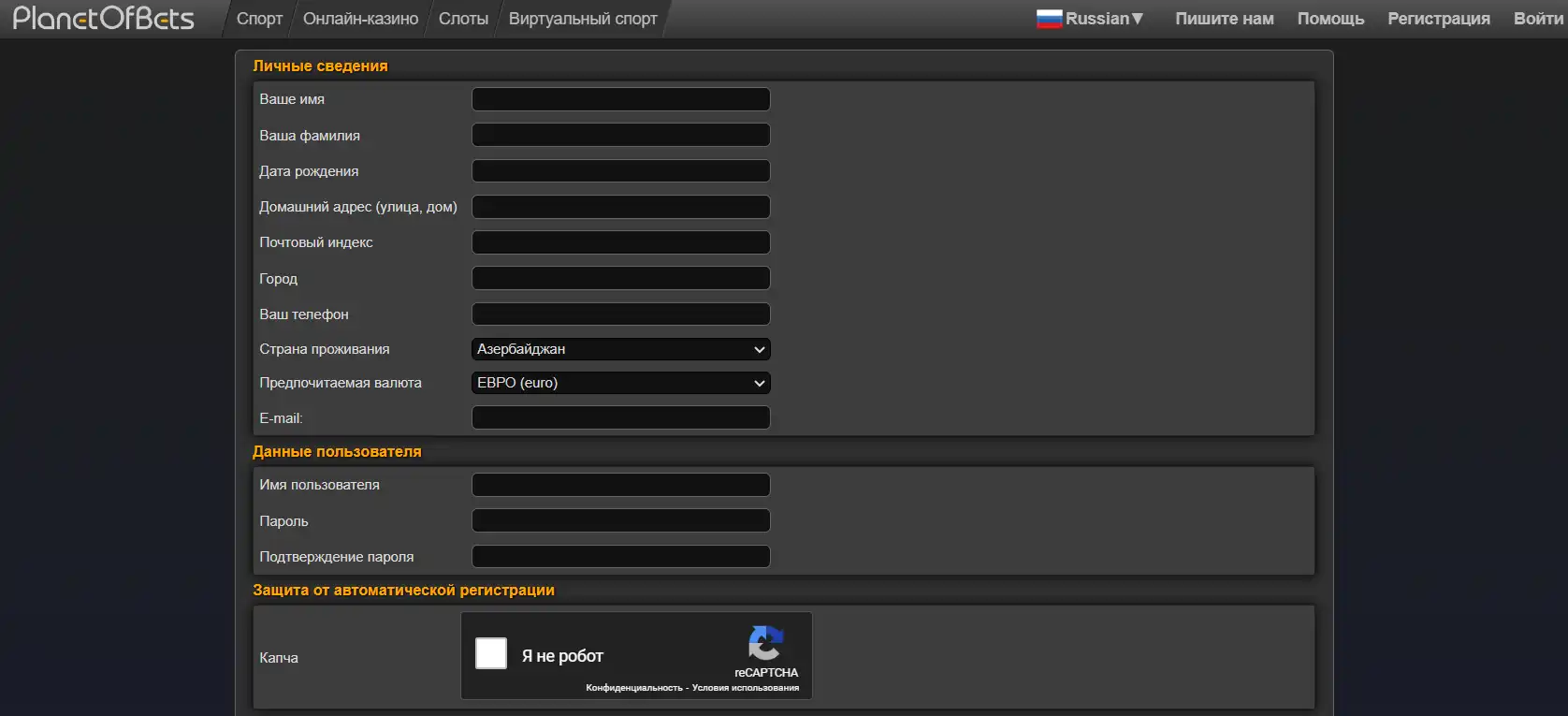Click the "Регистрация" link
The image size is (1568, 716).
(x=1439, y=19)
